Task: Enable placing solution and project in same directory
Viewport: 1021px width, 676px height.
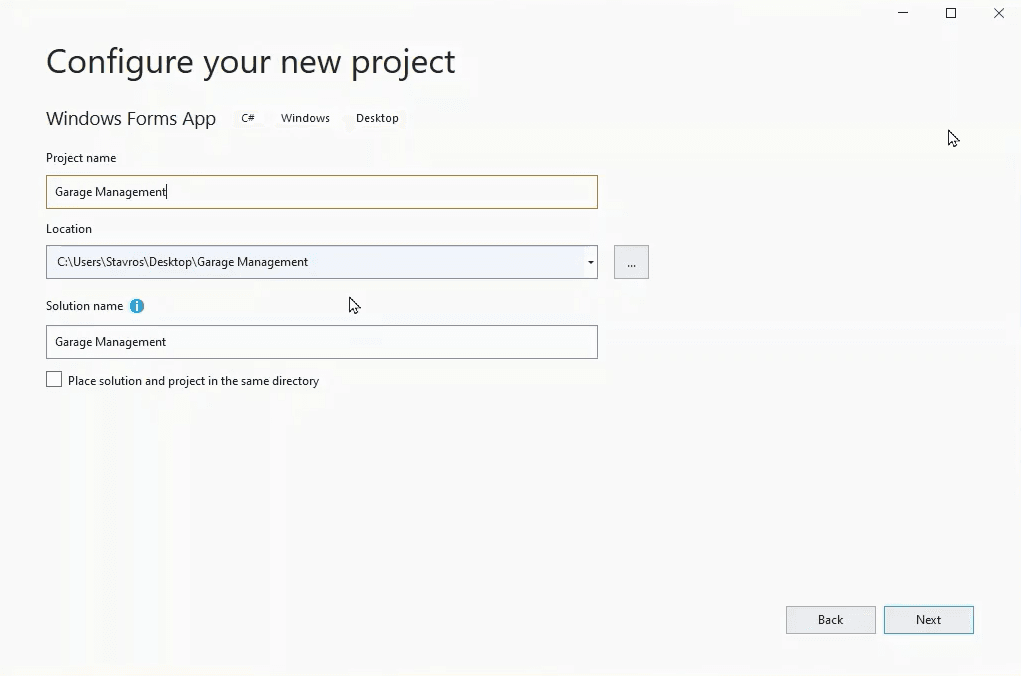Action: [54, 380]
